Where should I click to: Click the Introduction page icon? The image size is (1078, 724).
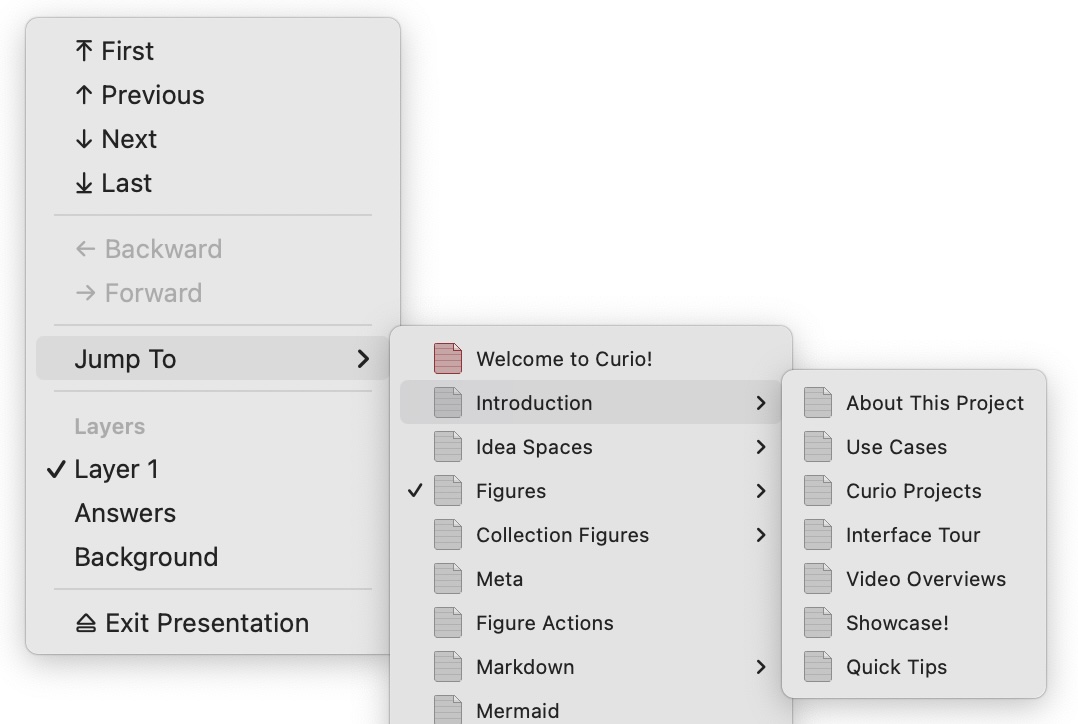pos(448,403)
